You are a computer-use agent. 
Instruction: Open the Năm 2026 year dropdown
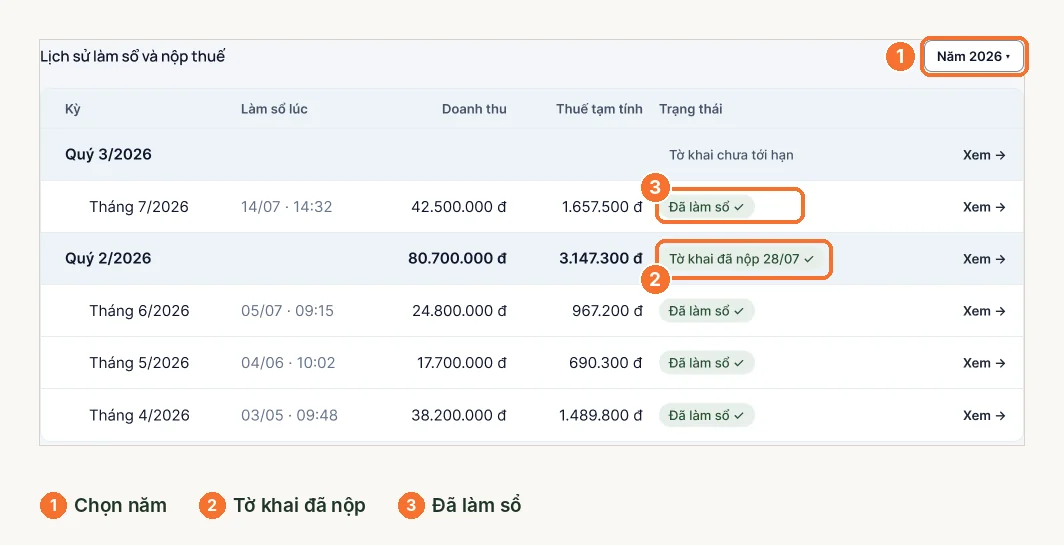tap(973, 56)
